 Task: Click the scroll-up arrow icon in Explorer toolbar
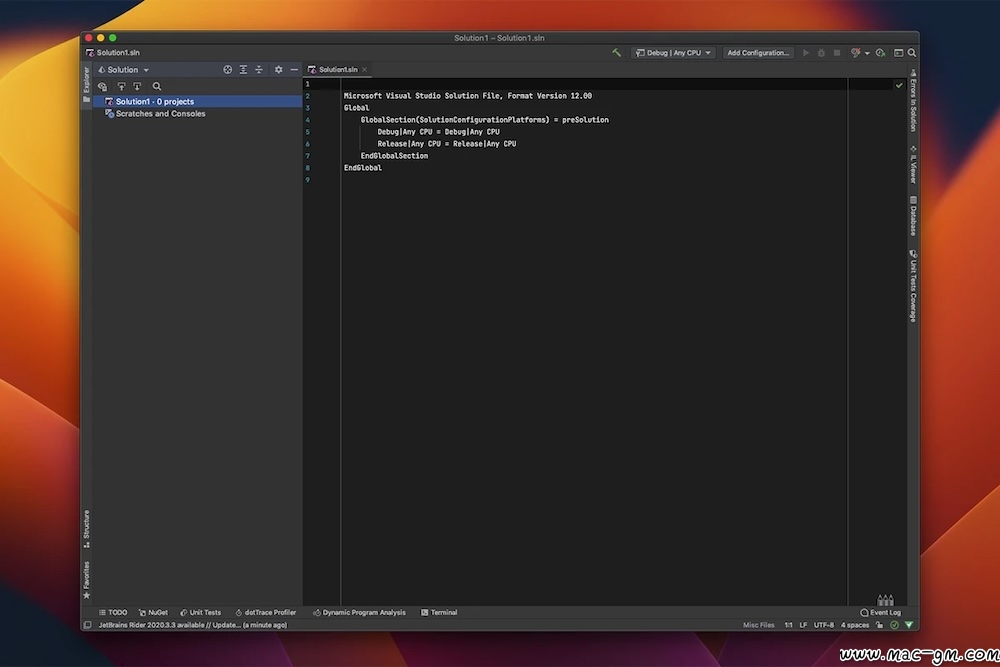coord(121,86)
